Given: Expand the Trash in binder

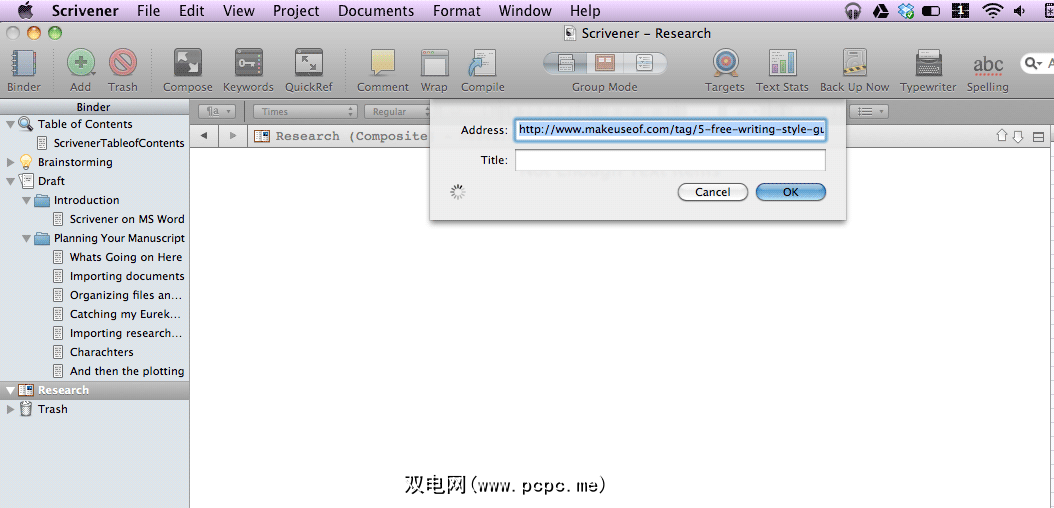Looking at the screenshot, I should (9, 409).
